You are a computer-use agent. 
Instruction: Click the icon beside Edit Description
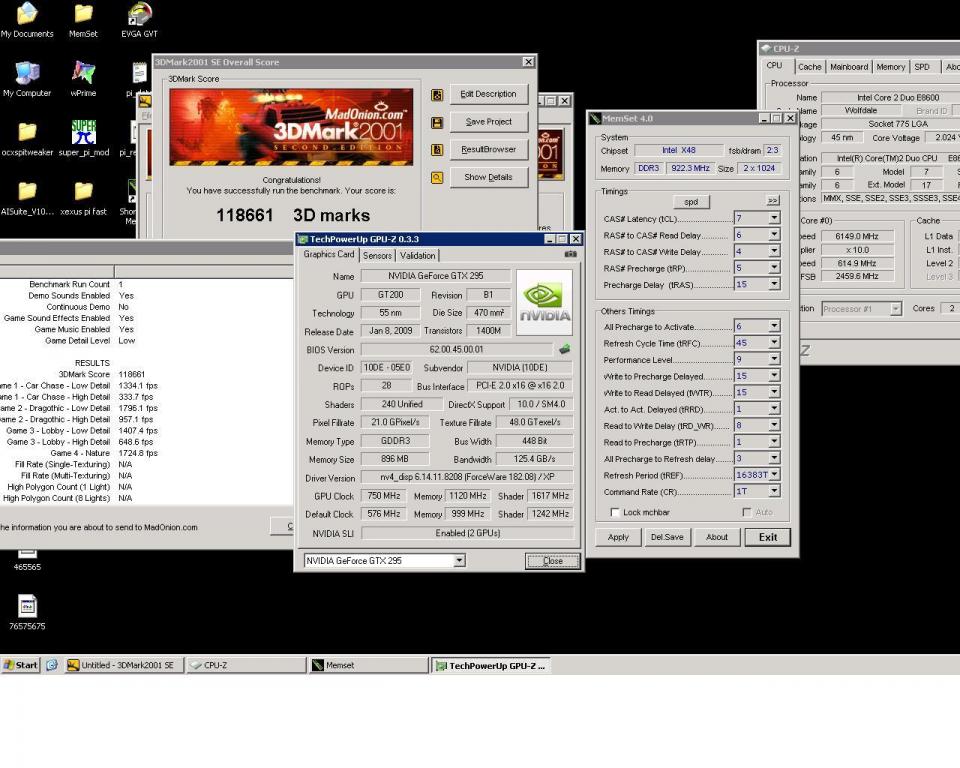(437, 94)
